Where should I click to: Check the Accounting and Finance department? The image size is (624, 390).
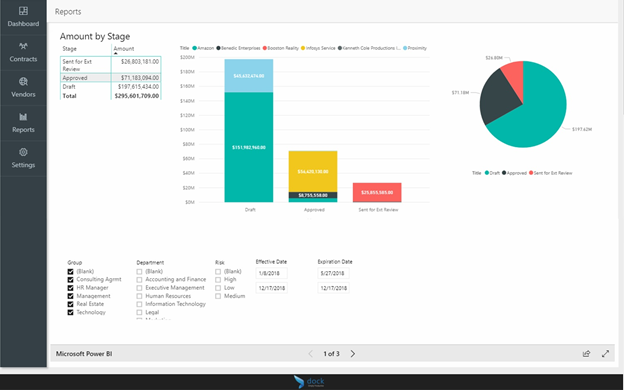tap(139, 280)
